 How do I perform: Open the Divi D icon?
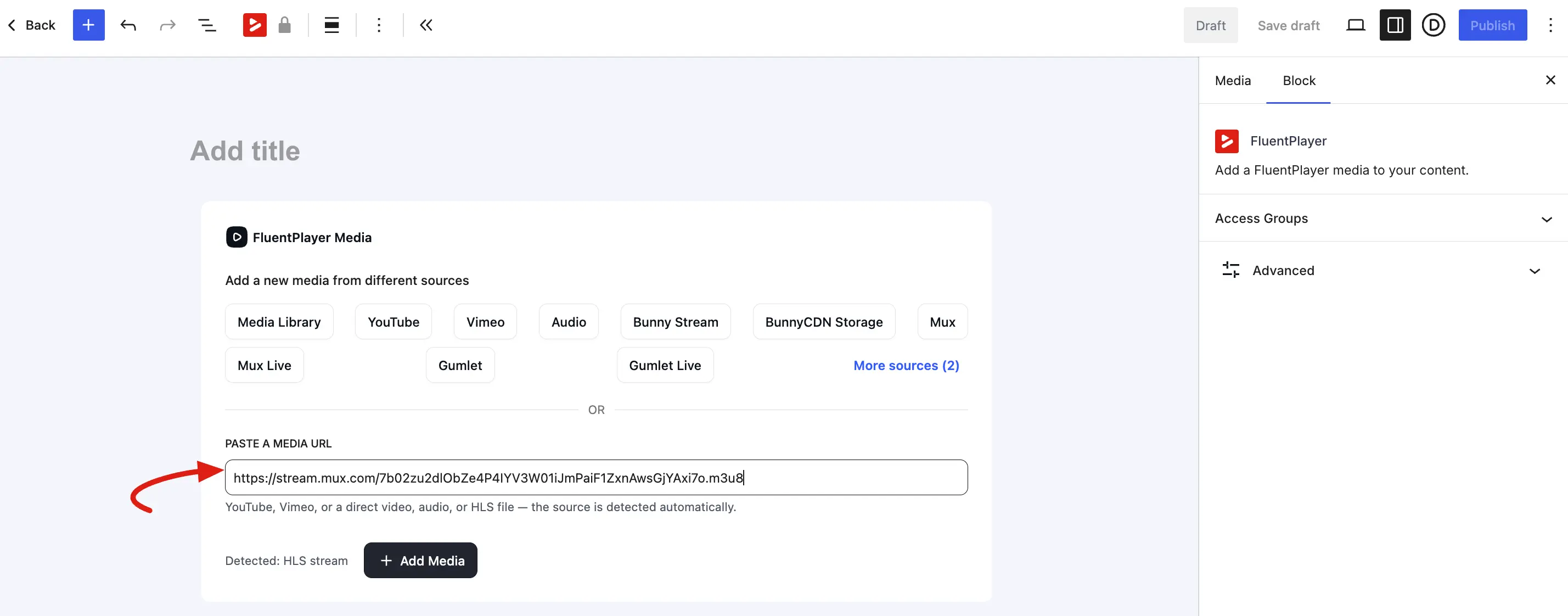point(1433,25)
